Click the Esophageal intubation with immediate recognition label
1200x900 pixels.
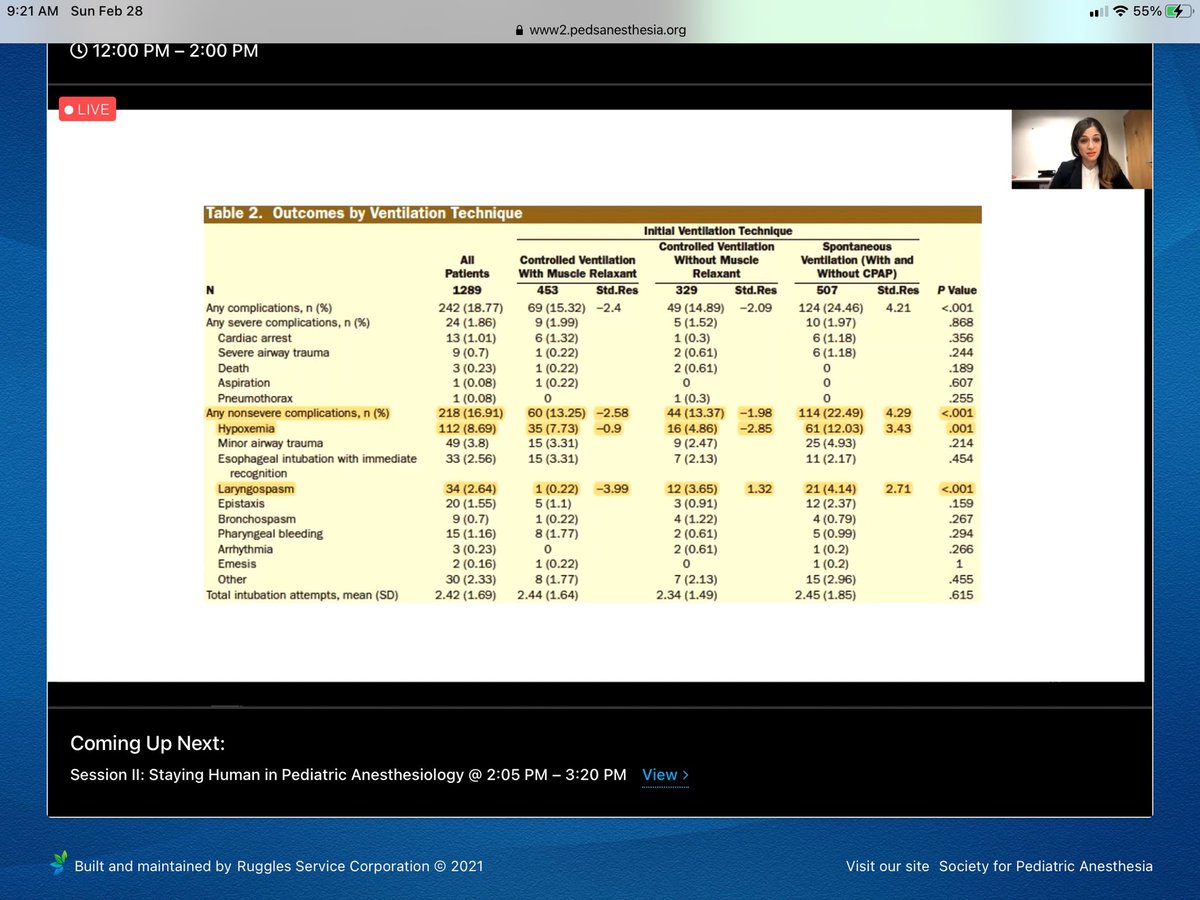(x=317, y=466)
